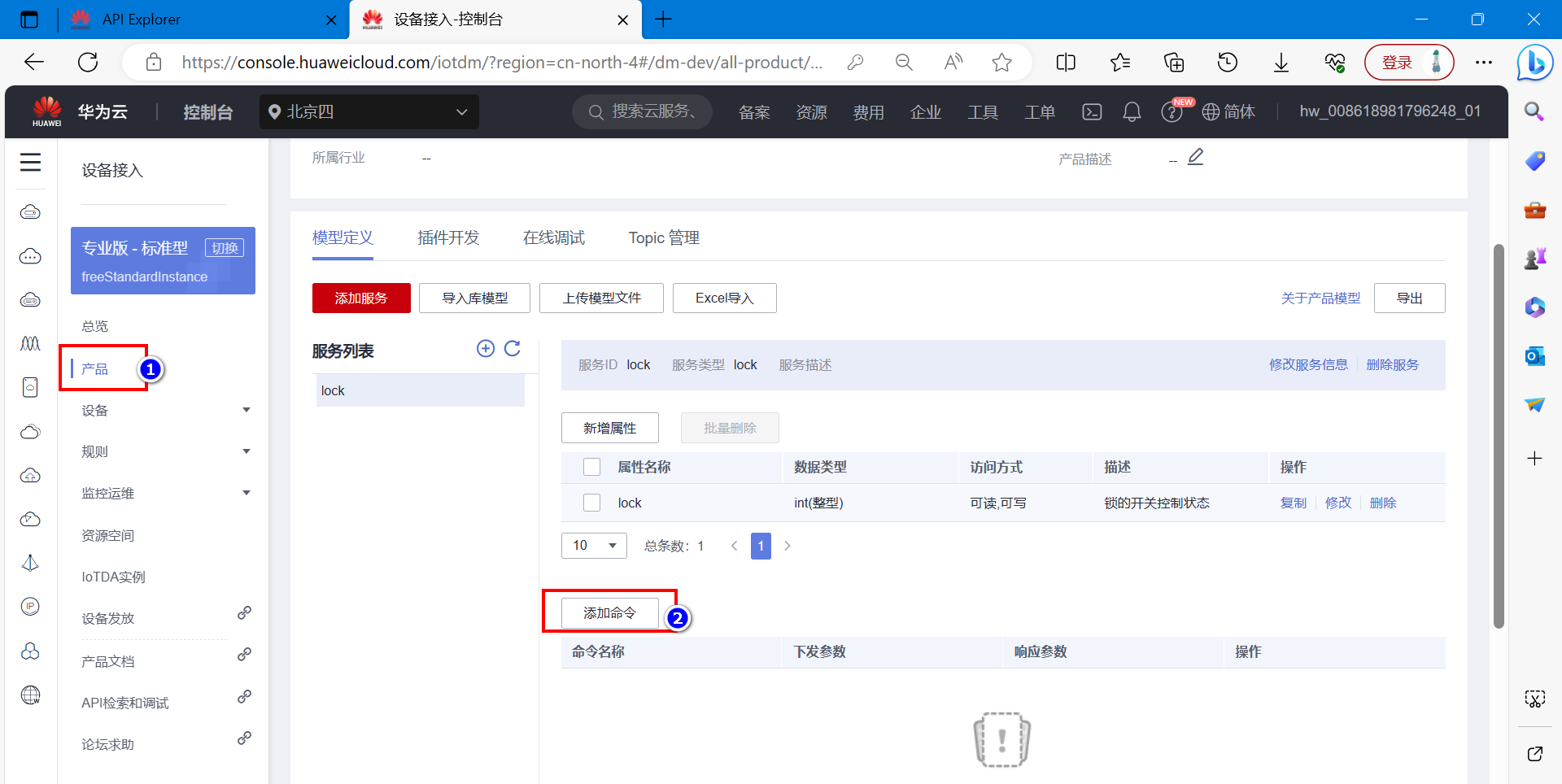Image resolution: width=1562 pixels, height=784 pixels.
Task: Expand the 规则 menu arrow
Action: tap(247, 451)
